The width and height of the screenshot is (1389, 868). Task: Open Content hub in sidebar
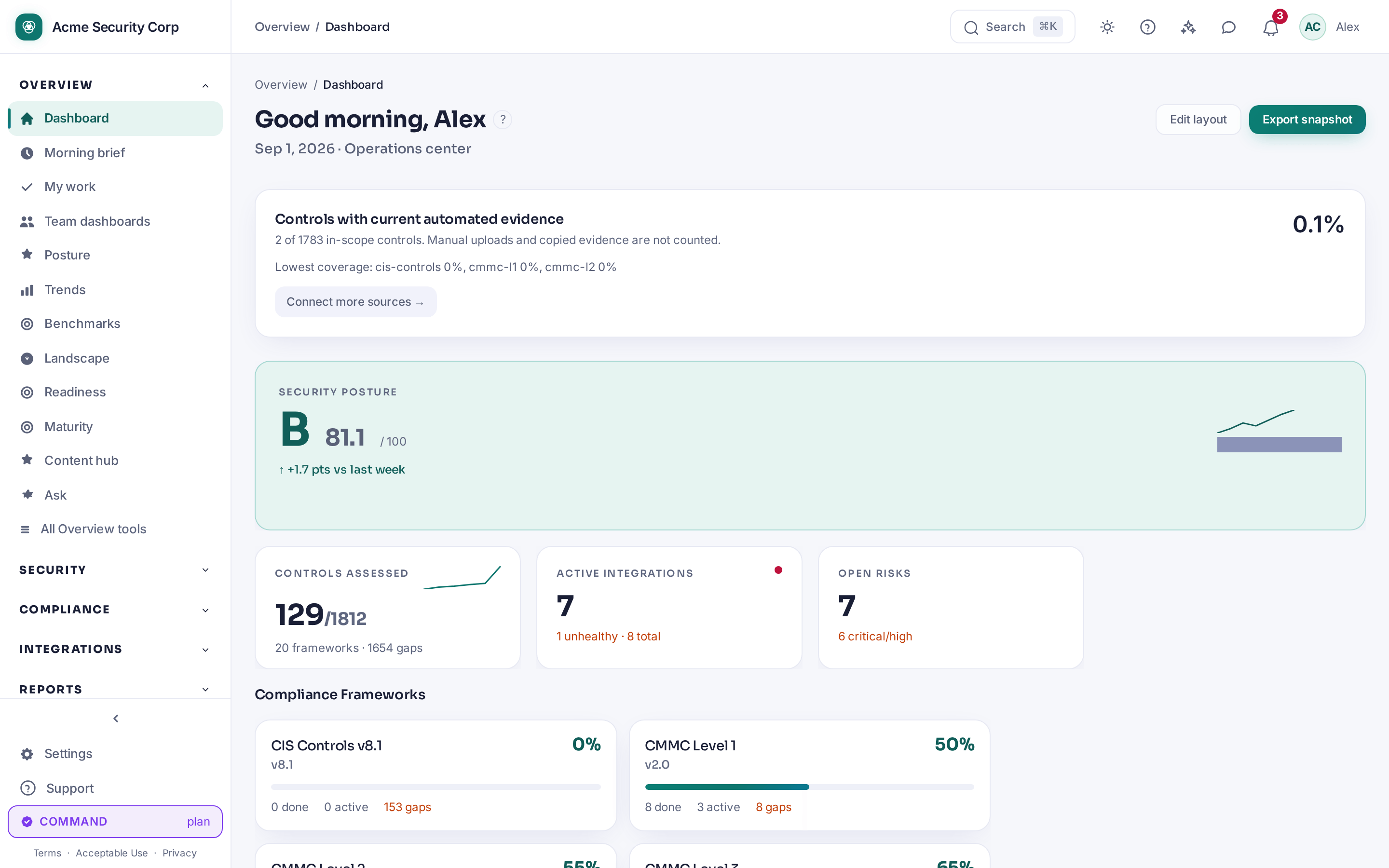(115, 461)
